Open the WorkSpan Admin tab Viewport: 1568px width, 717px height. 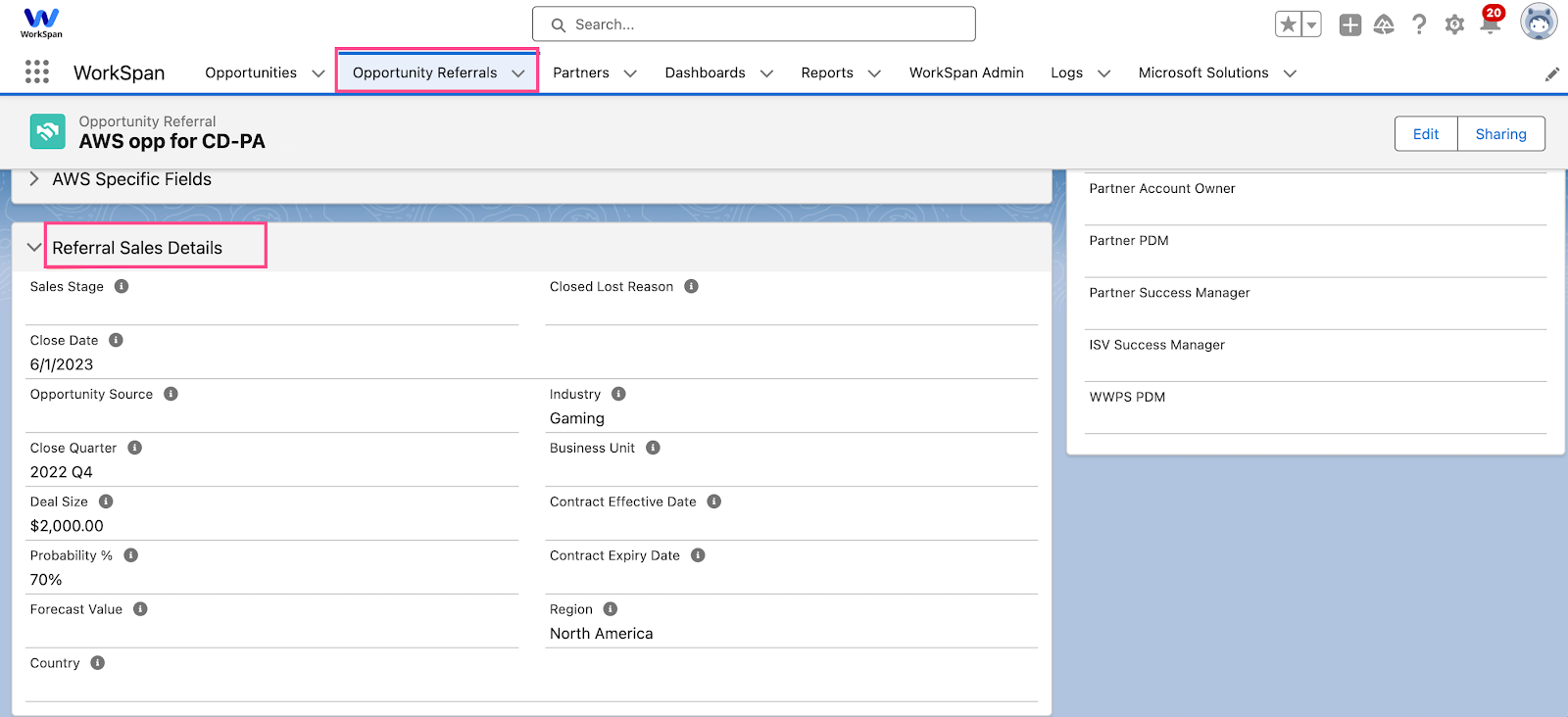point(966,72)
